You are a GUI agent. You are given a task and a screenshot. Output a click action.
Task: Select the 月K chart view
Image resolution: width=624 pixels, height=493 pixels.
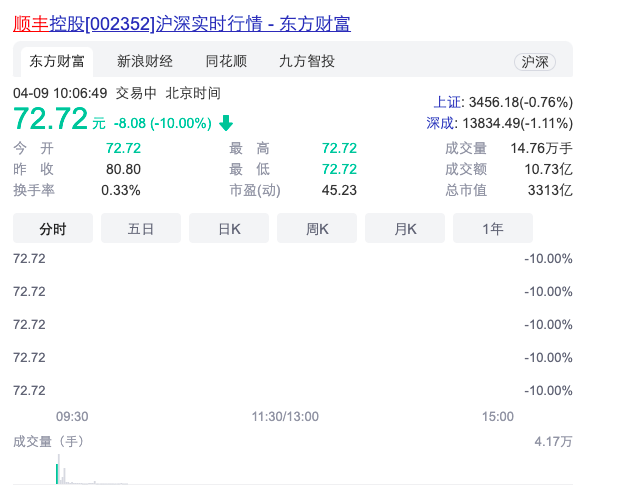pos(405,228)
